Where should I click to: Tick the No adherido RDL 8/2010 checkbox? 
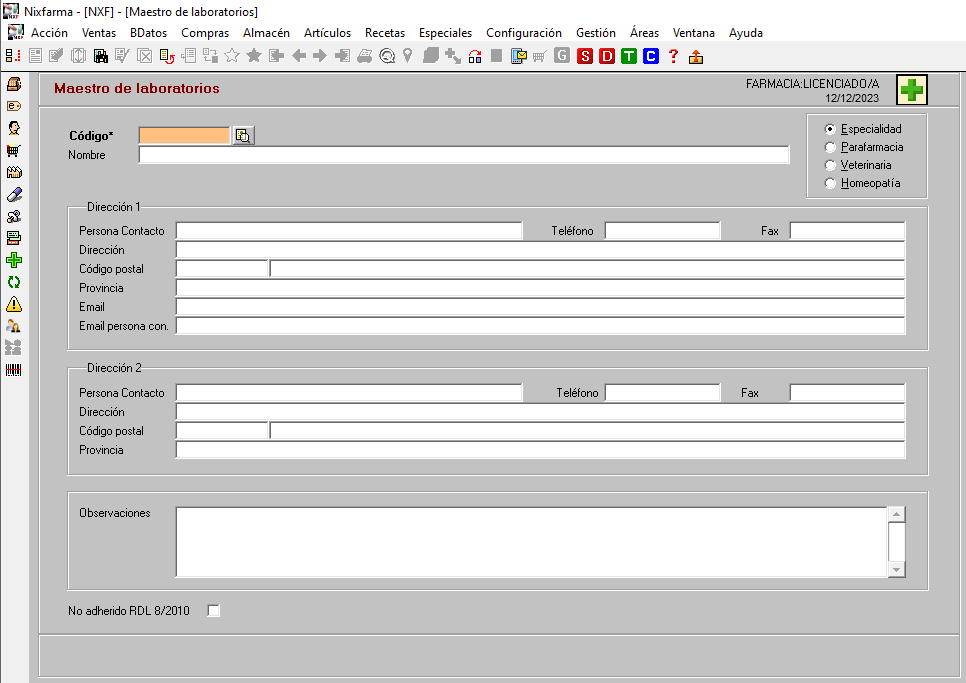point(213,610)
